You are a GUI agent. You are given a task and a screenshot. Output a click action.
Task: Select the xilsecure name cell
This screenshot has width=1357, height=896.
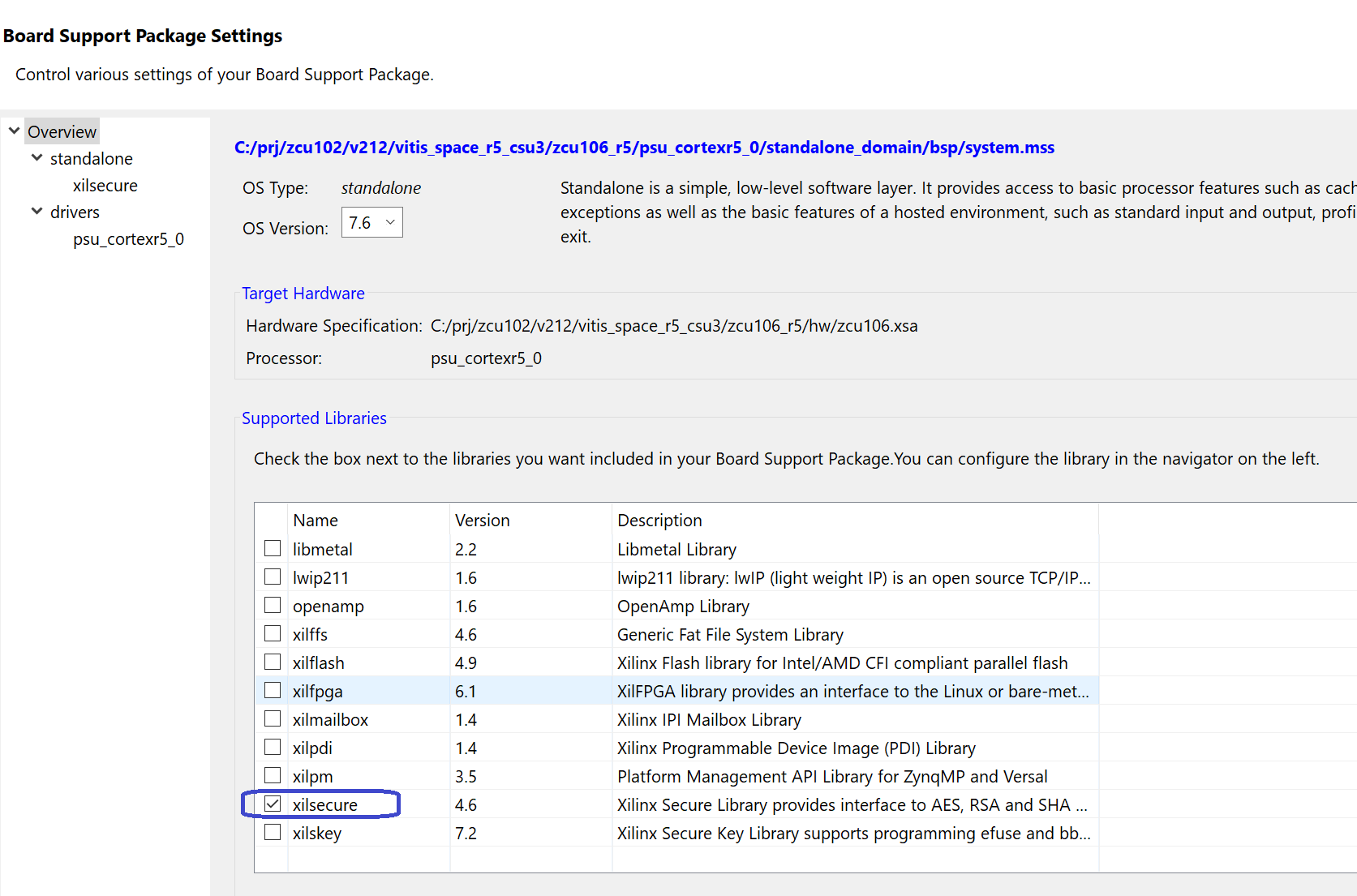point(325,805)
